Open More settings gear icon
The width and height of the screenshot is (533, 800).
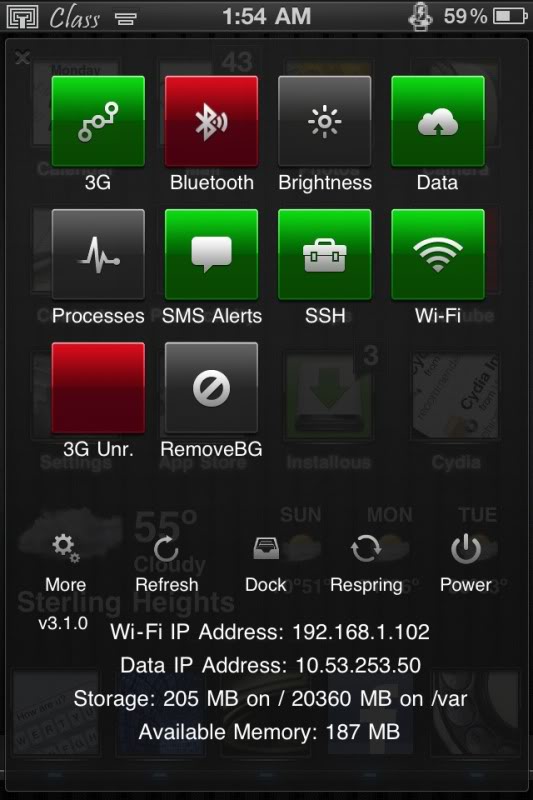pyautogui.click(x=65, y=548)
